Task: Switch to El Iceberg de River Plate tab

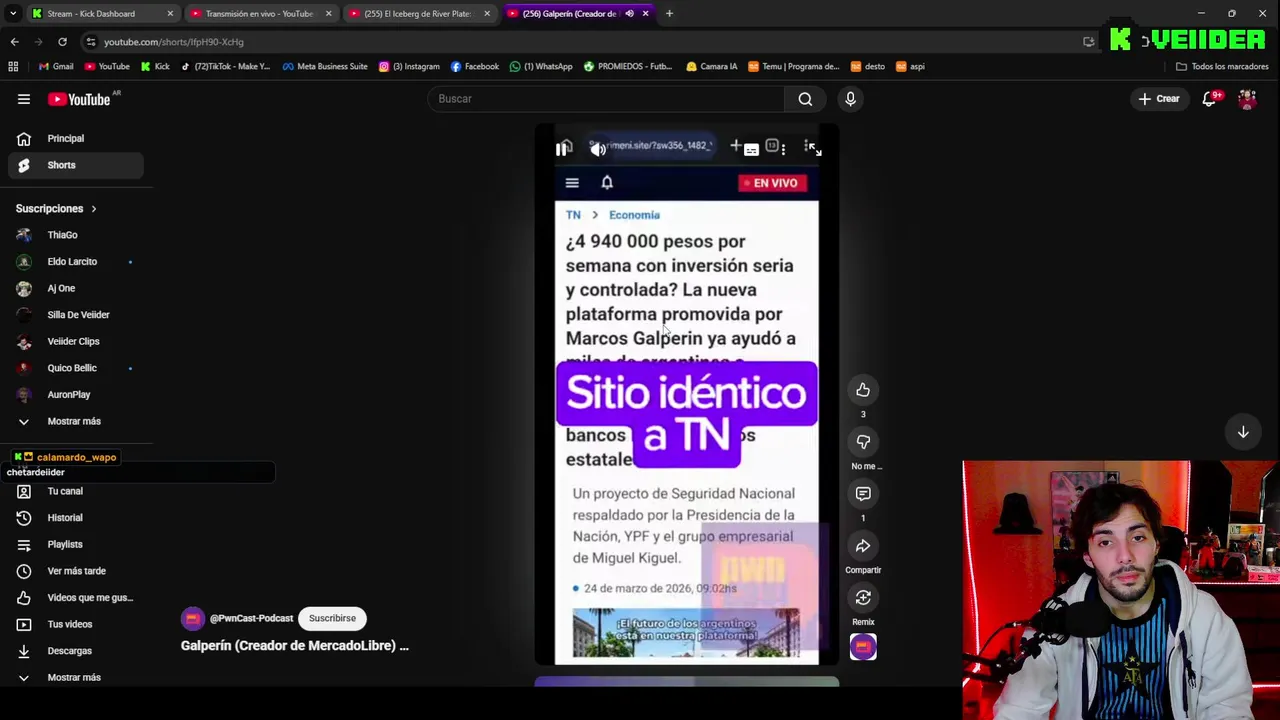Action: pos(417,14)
